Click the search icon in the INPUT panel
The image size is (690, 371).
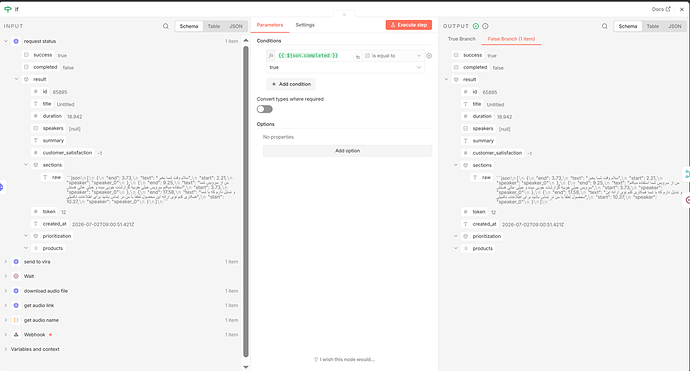(x=166, y=26)
